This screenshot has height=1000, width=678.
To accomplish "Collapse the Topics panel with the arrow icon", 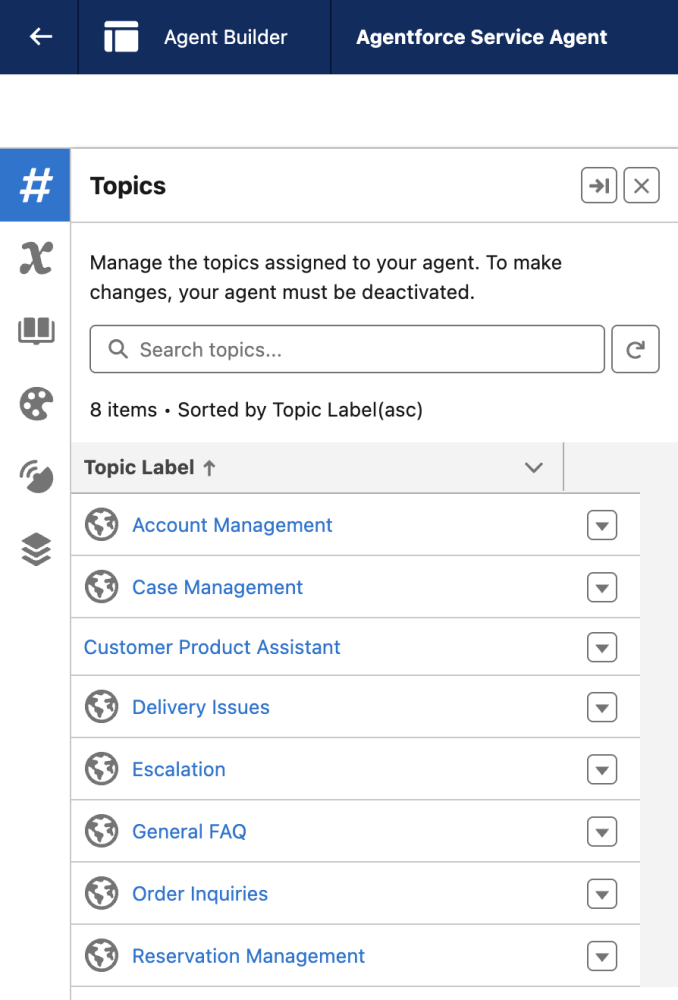I will (598, 185).
